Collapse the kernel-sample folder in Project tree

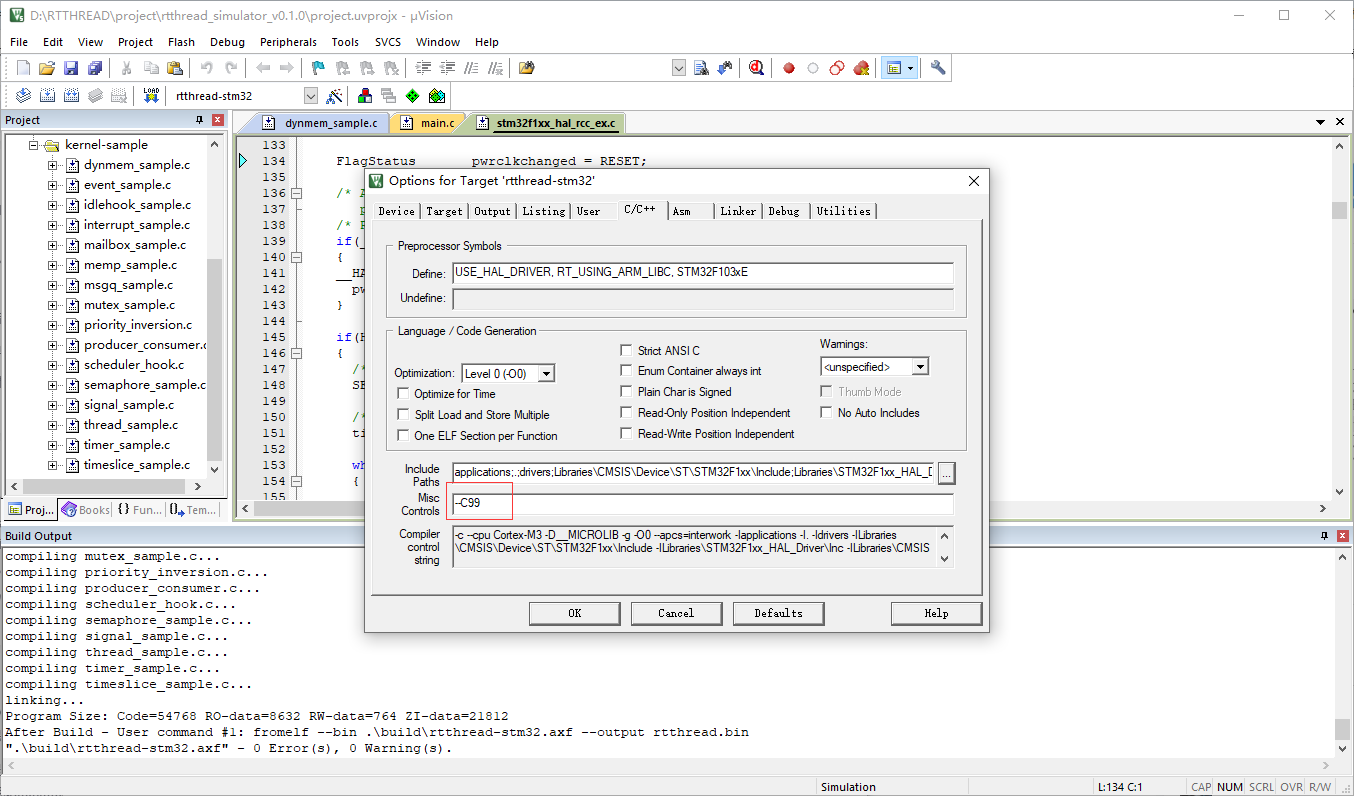tap(33, 145)
